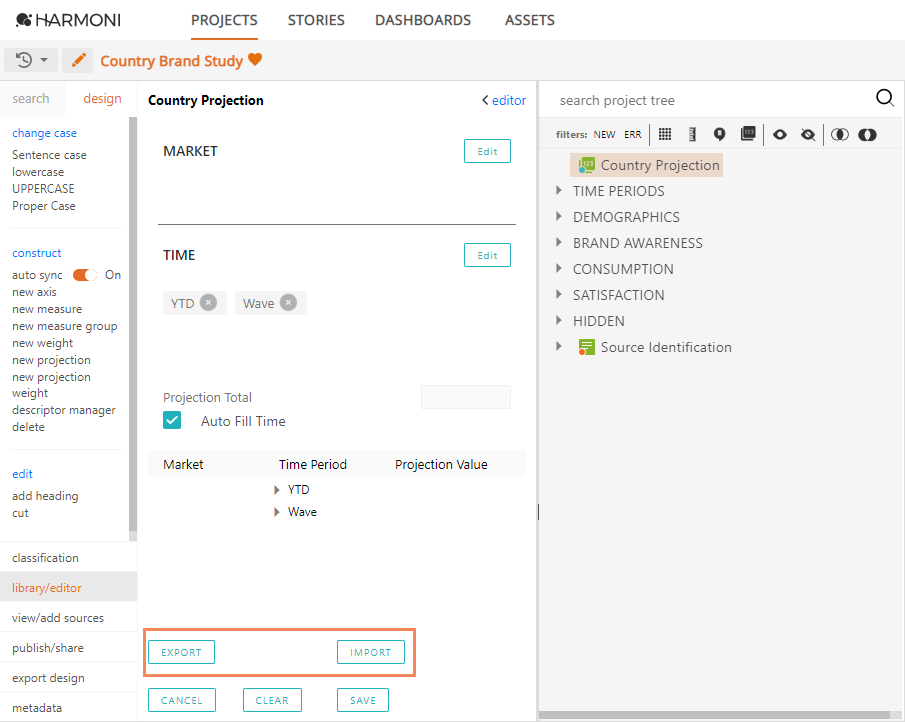
Task: Toggle the visible-items eye filter
Action: (780, 134)
